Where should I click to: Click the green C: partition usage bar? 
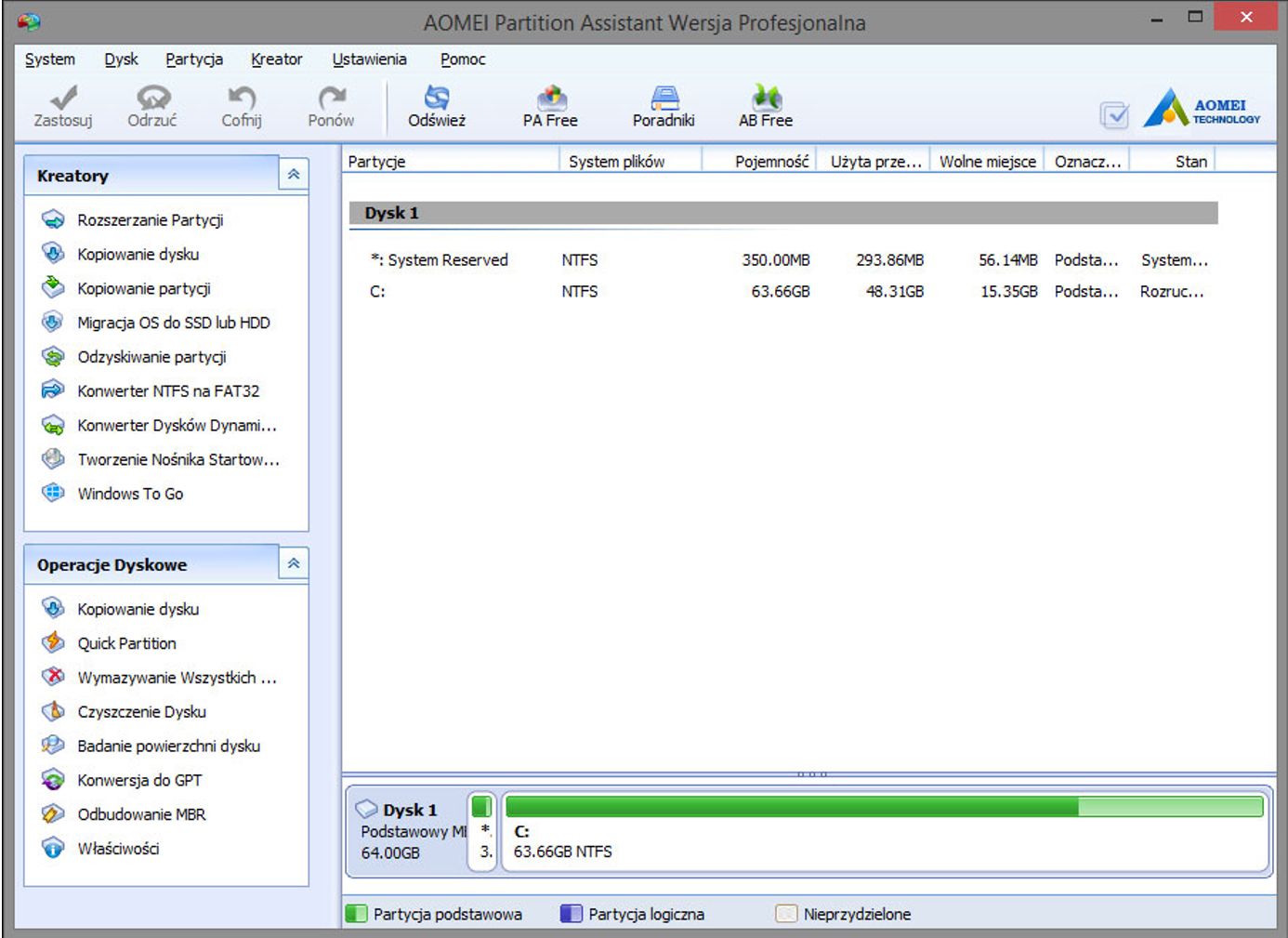[x=883, y=806]
